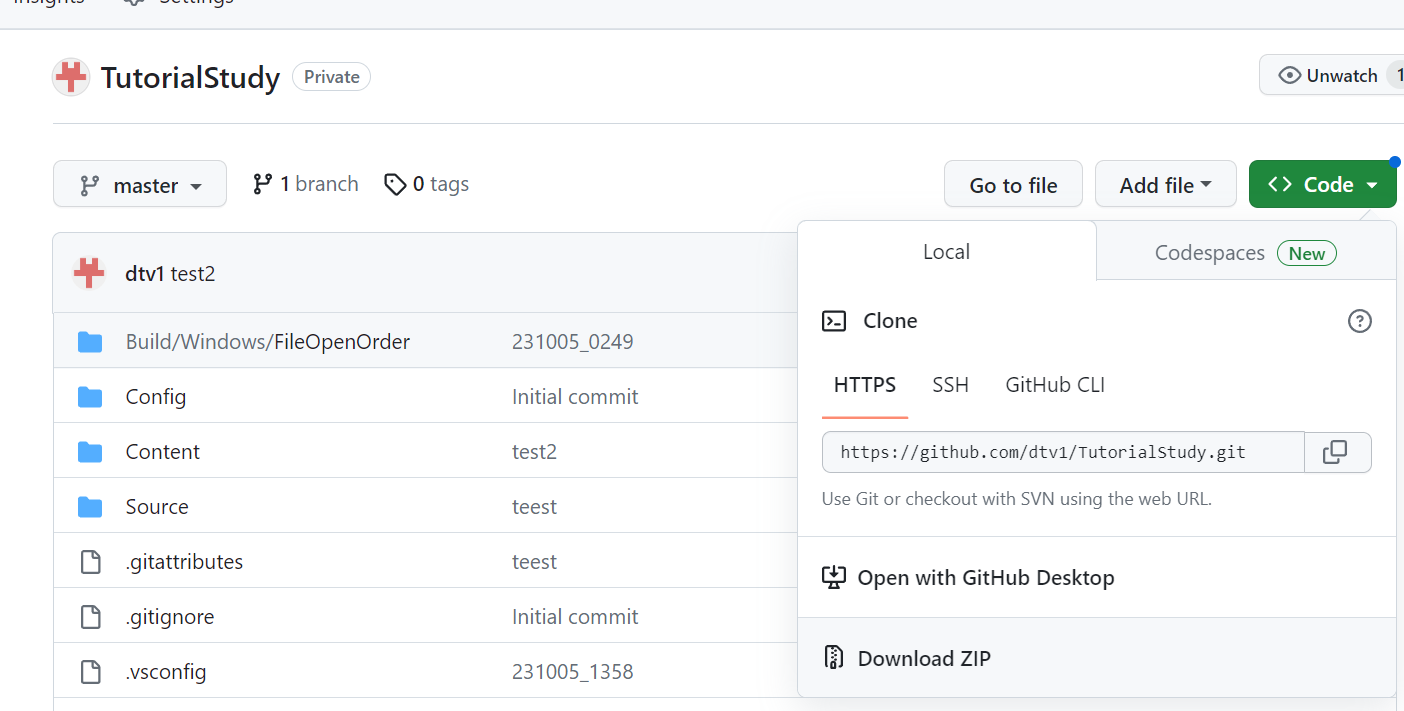Click the Go to file button

pyautogui.click(x=1013, y=185)
